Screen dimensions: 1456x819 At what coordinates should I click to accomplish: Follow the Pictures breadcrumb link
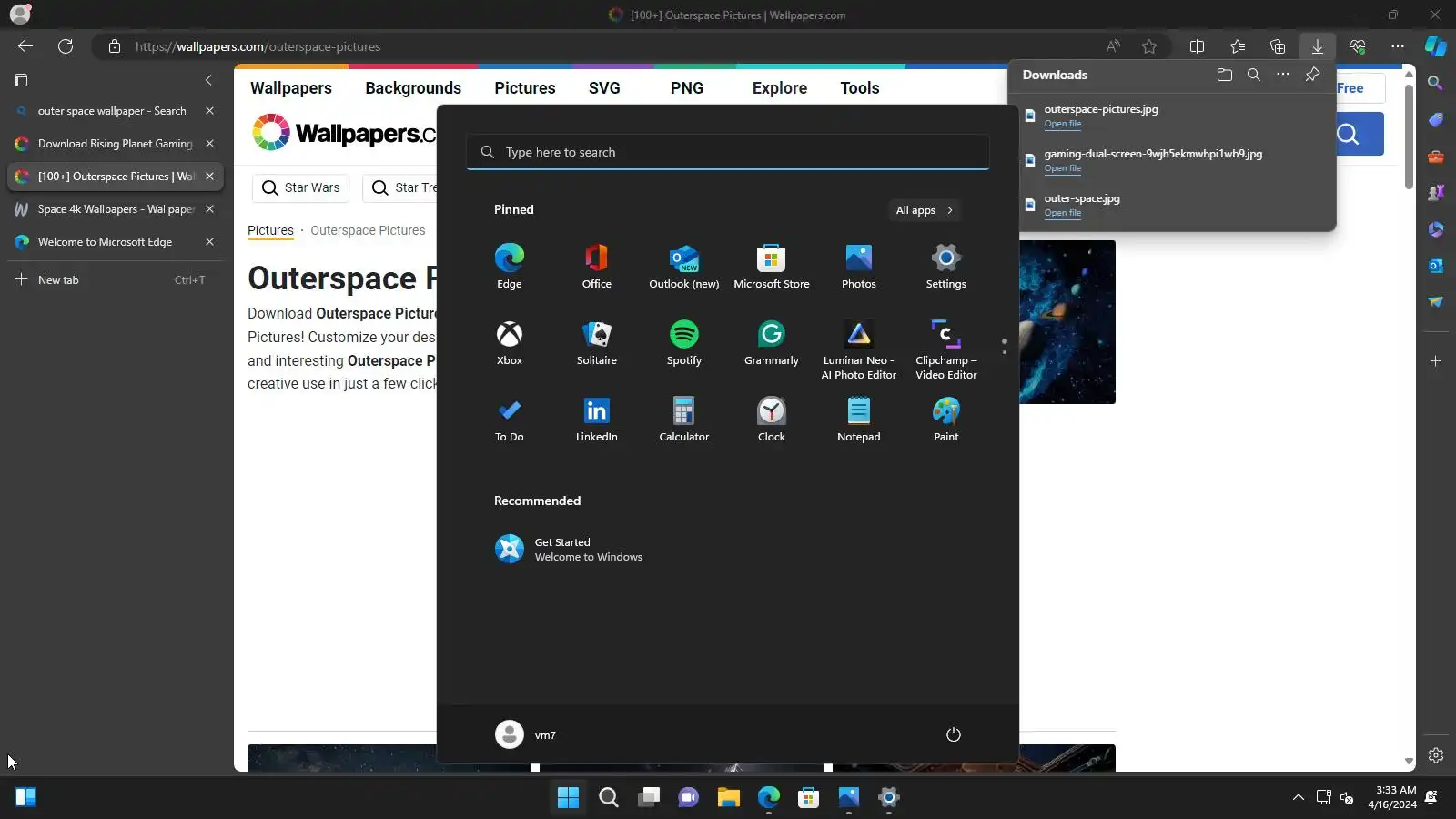click(x=270, y=230)
